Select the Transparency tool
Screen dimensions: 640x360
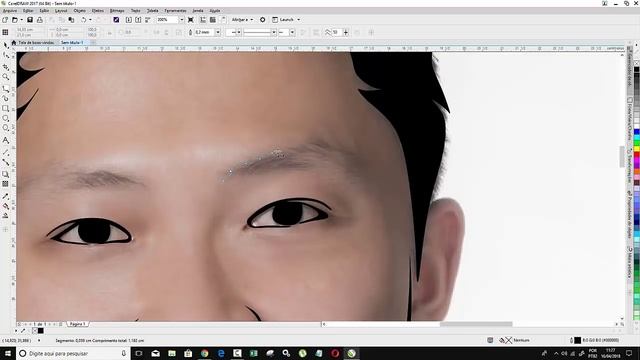coord(6,184)
